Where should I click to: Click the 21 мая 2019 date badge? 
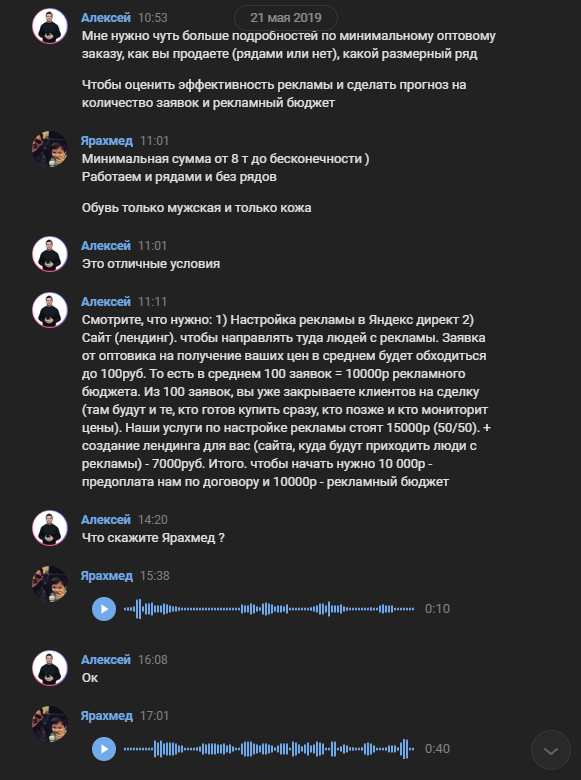[x=286, y=17]
